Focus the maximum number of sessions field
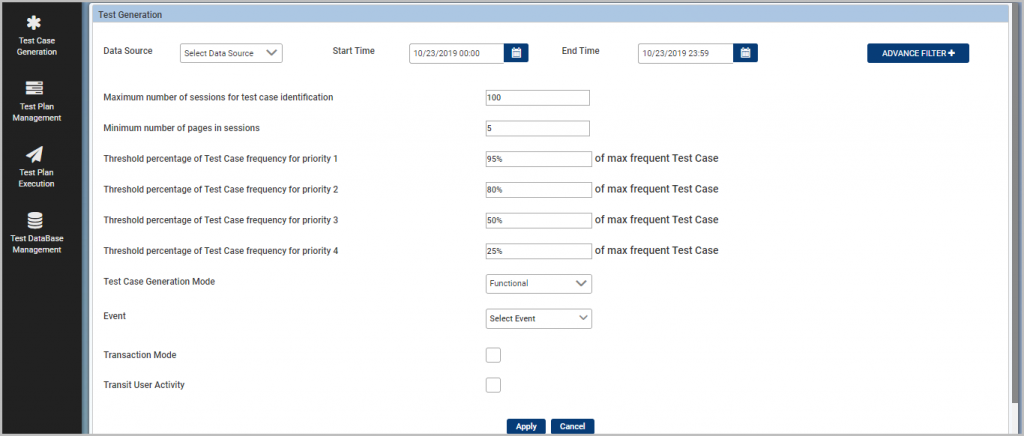The height and width of the screenshot is (436, 1024). pyautogui.click(x=537, y=98)
